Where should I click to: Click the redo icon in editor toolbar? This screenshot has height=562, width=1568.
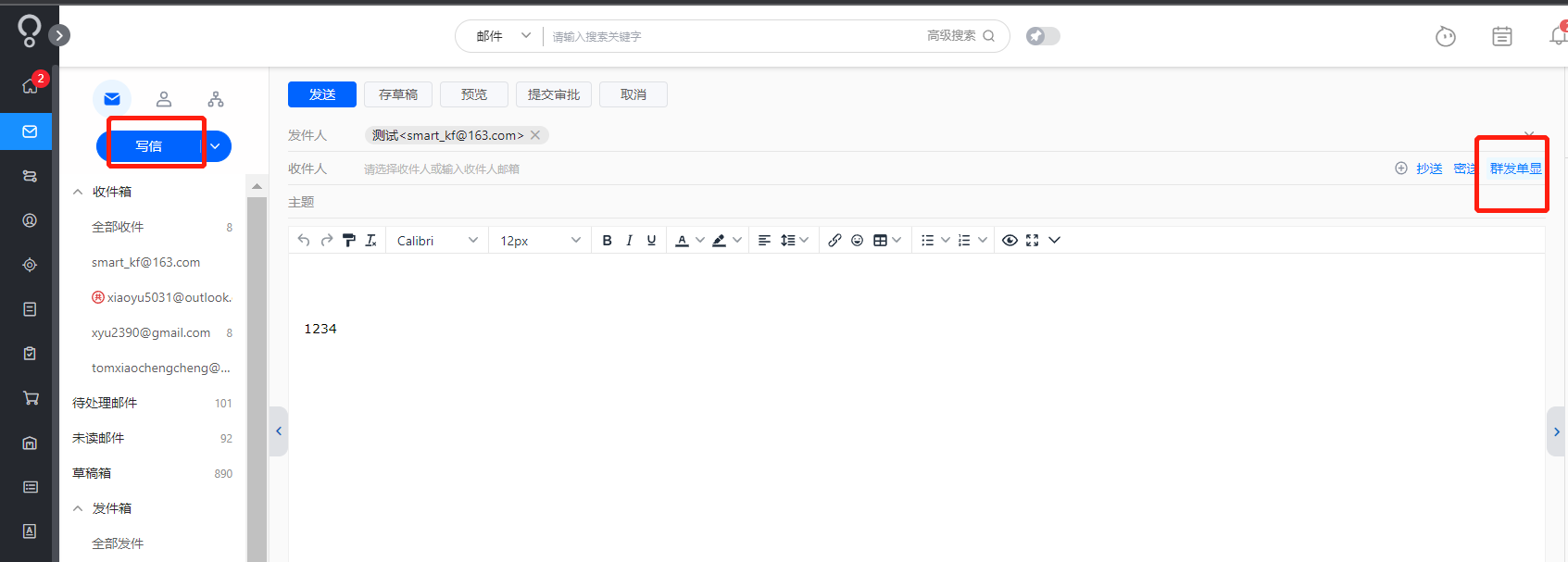pyautogui.click(x=327, y=240)
